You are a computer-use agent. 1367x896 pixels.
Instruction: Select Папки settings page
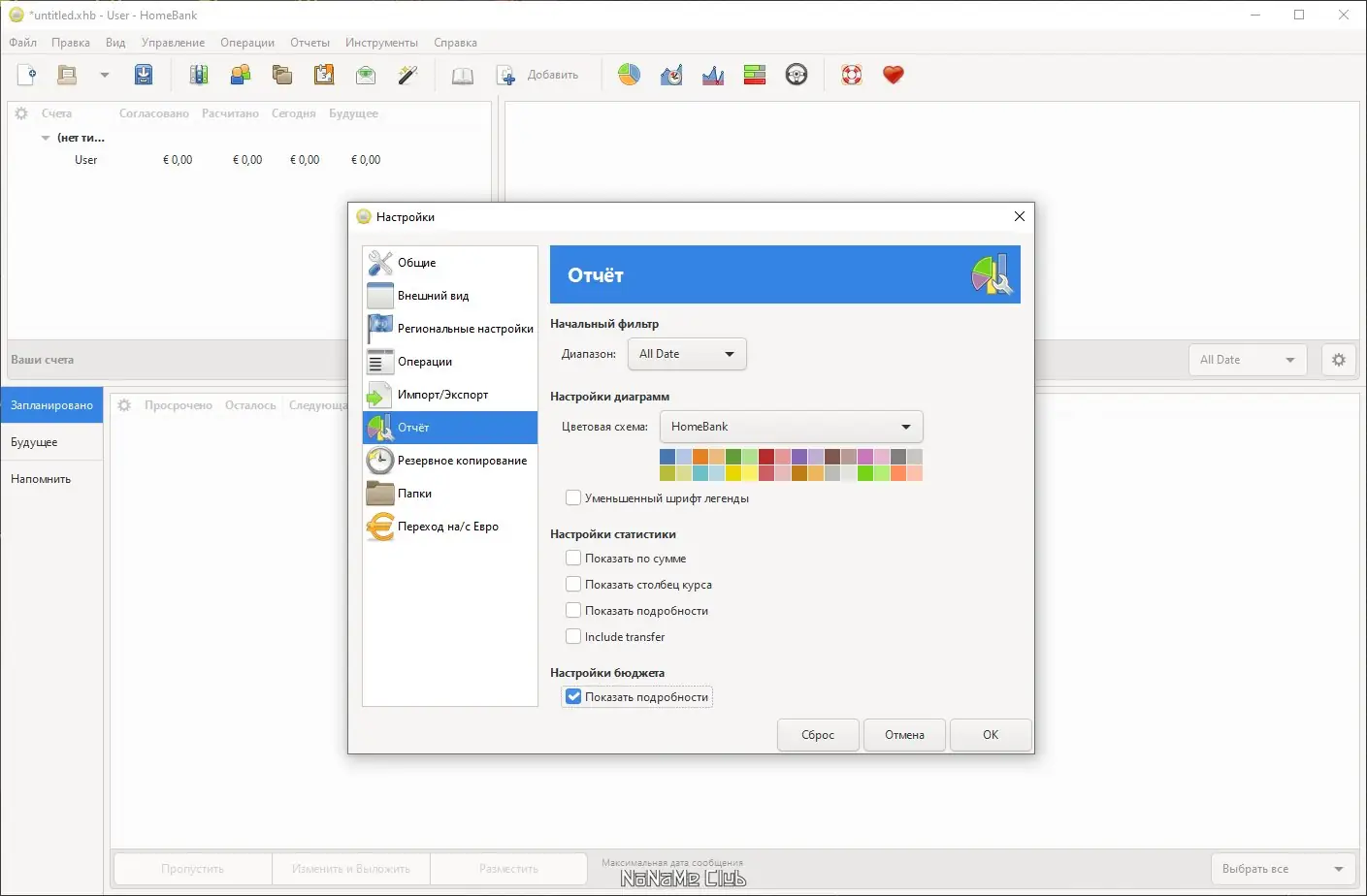click(450, 494)
